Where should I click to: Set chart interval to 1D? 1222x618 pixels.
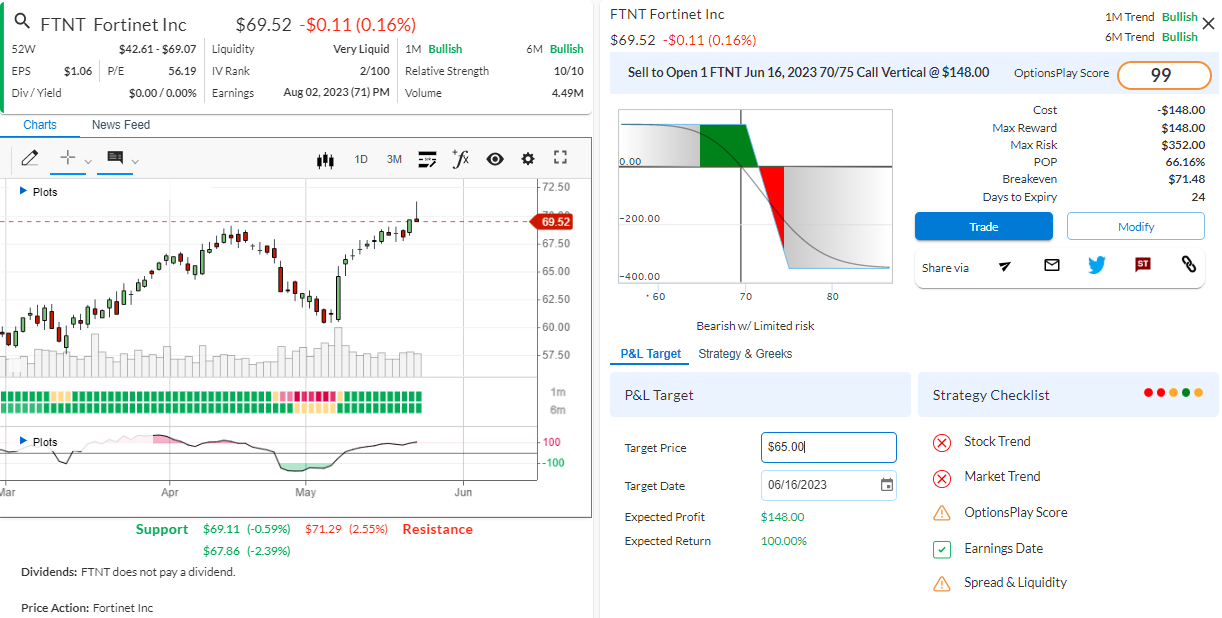click(361, 159)
